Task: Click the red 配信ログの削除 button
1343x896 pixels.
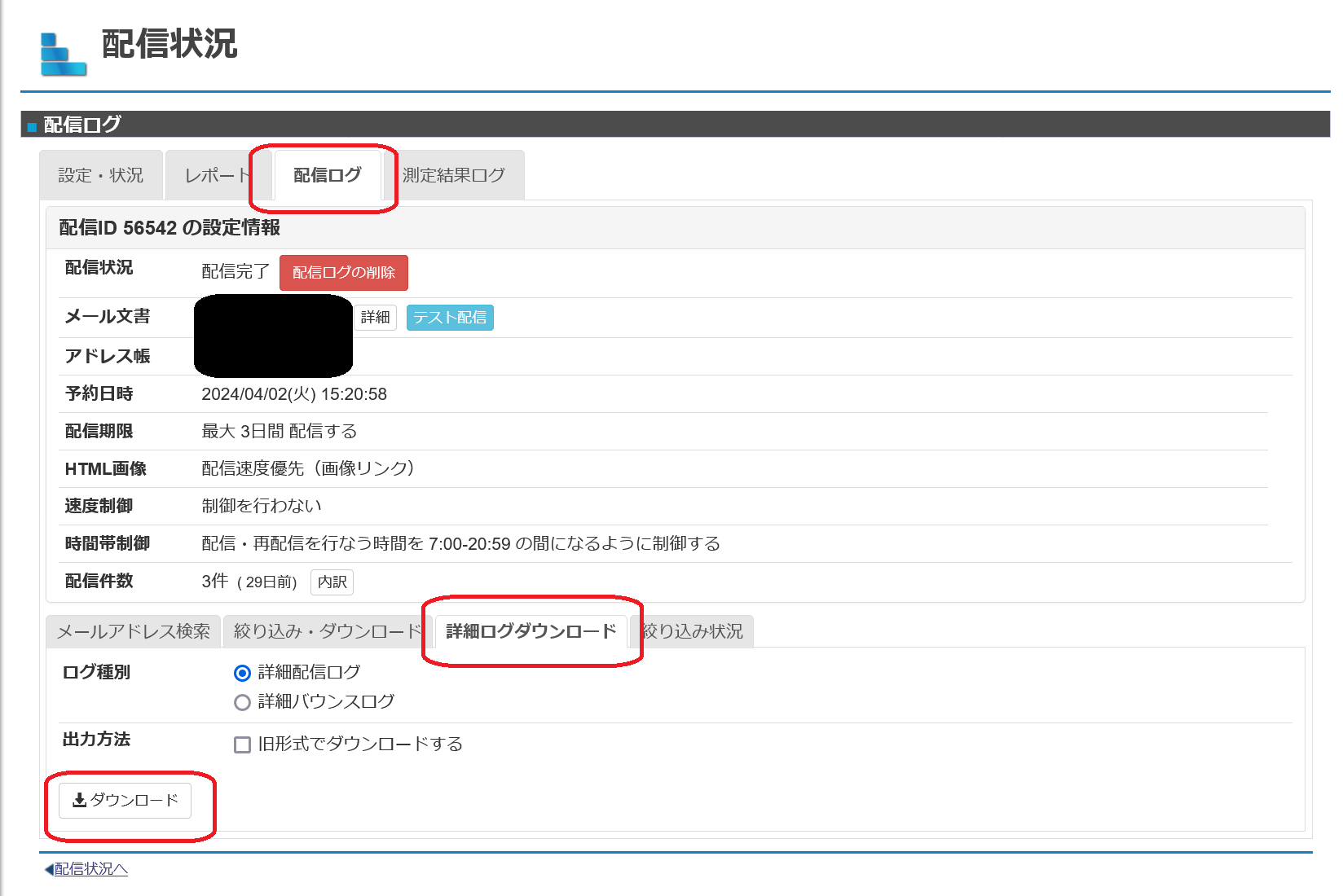Action: pyautogui.click(x=343, y=273)
